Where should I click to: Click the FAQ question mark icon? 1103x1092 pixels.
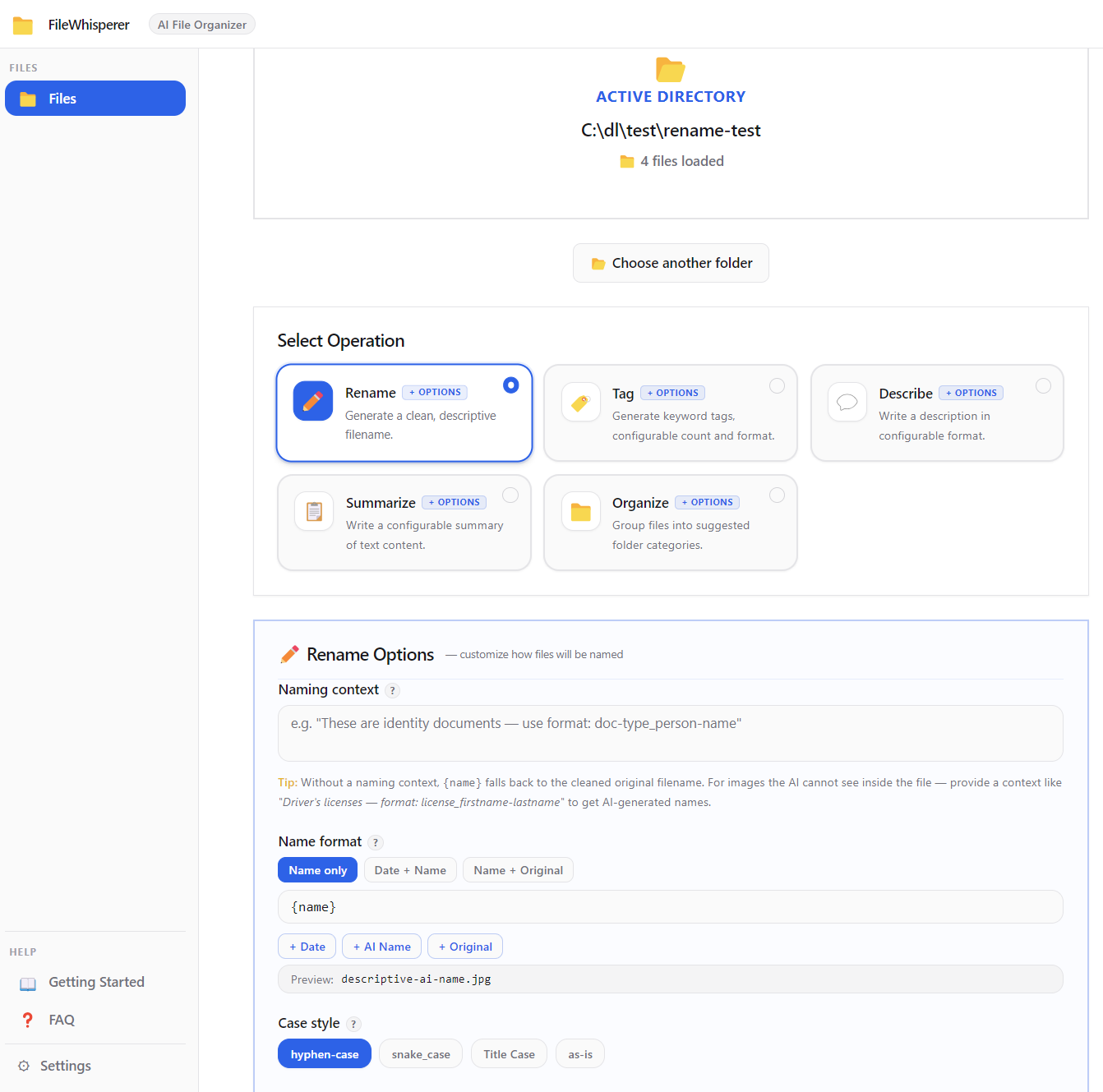28,1021
